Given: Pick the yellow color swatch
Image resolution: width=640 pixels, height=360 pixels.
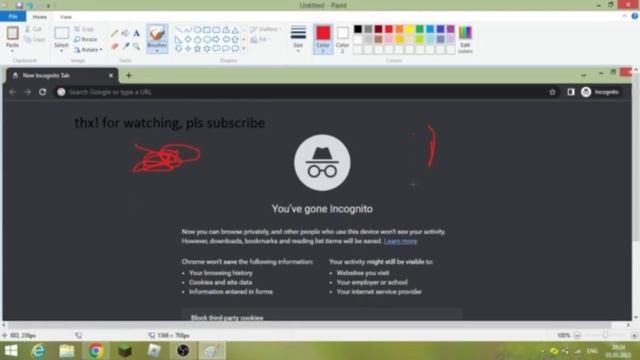Looking at the screenshot, I should coord(409,29).
